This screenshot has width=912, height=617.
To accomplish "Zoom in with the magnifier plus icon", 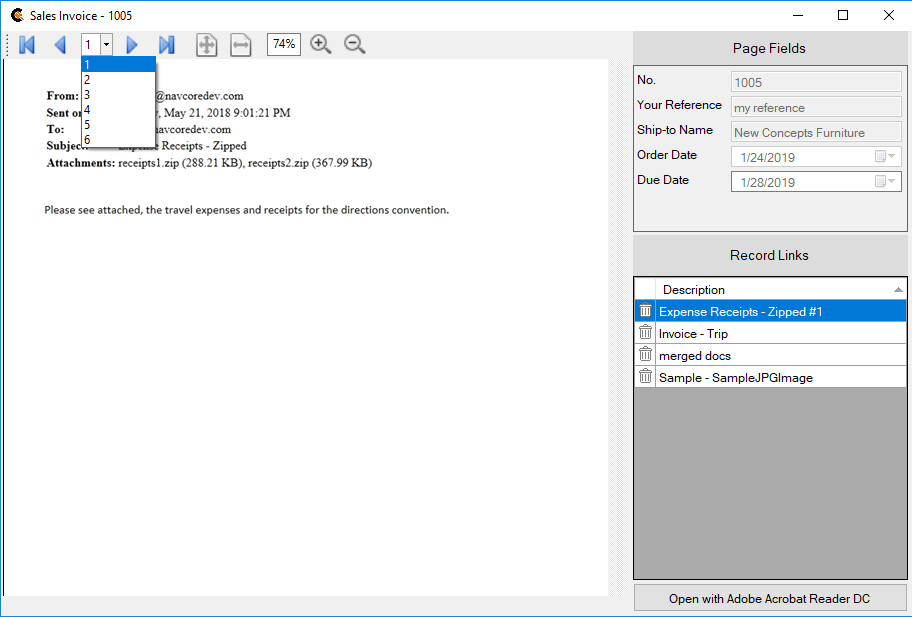I will [x=320, y=44].
